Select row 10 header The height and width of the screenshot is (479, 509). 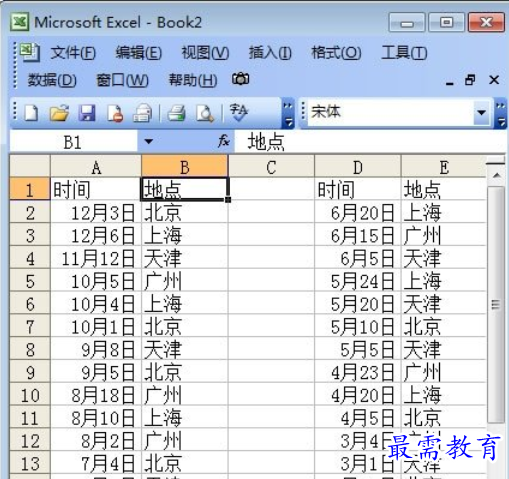tap(30, 394)
